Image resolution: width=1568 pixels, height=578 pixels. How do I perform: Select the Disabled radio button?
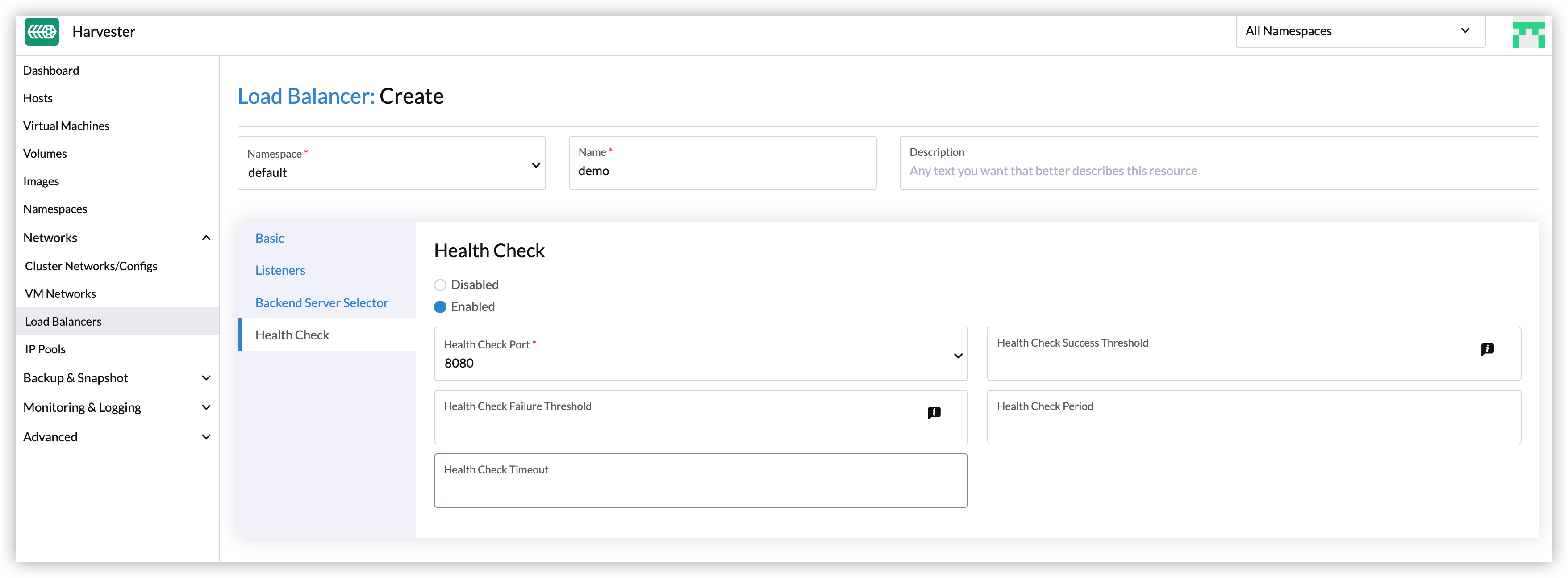pyautogui.click(x=440, y=285)
